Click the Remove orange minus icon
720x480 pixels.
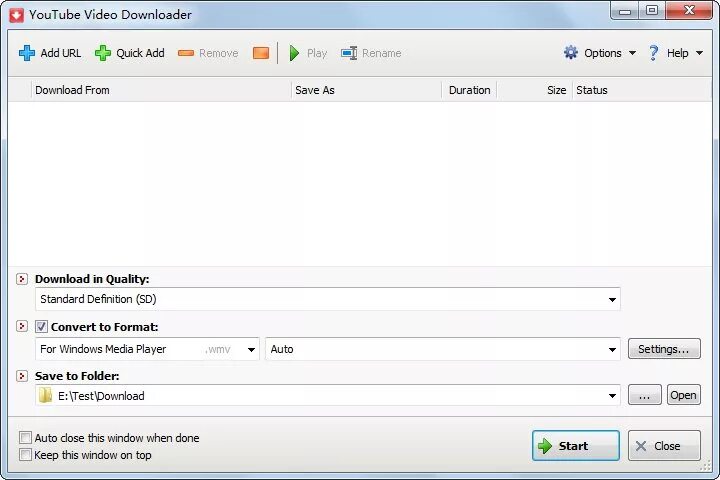tap(186, 53)
